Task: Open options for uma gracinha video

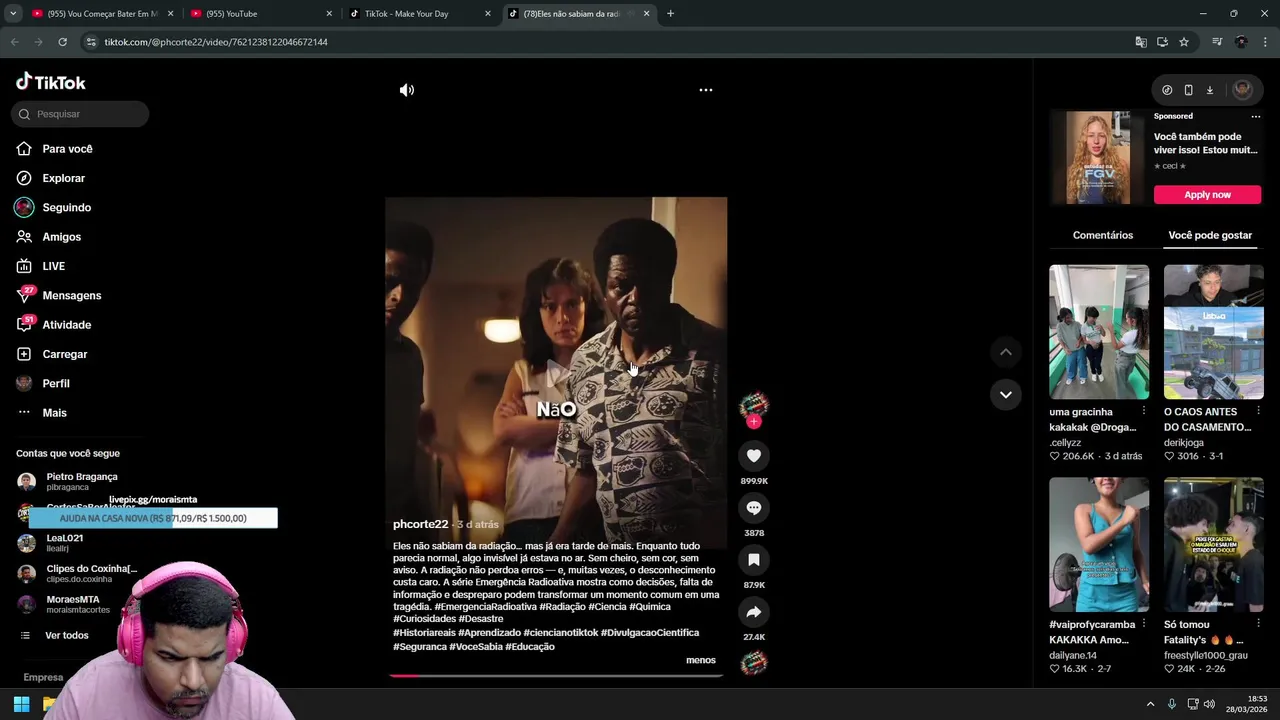Action: coord(1144,411)
